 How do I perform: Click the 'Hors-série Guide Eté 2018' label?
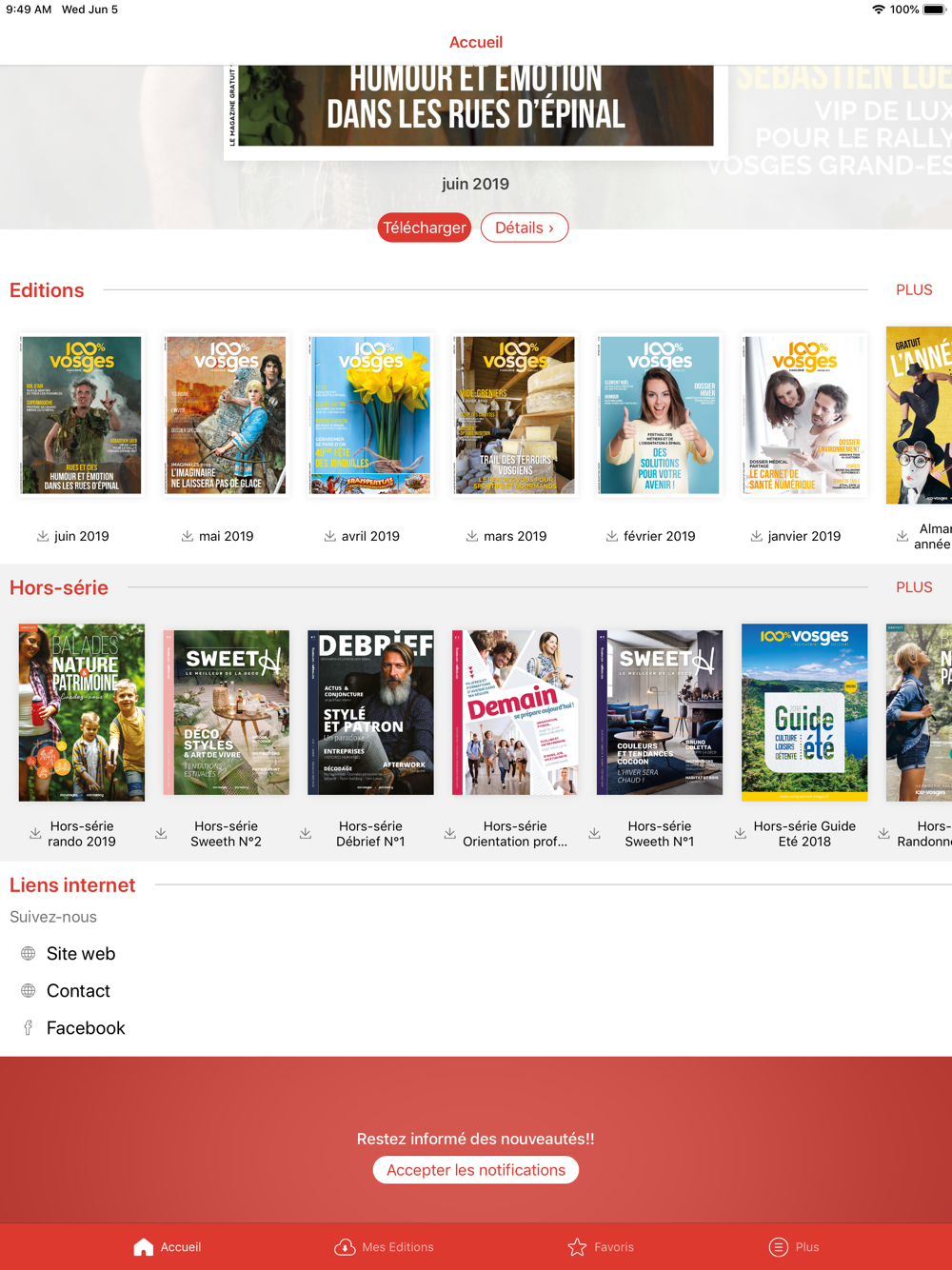coord(804,833)
